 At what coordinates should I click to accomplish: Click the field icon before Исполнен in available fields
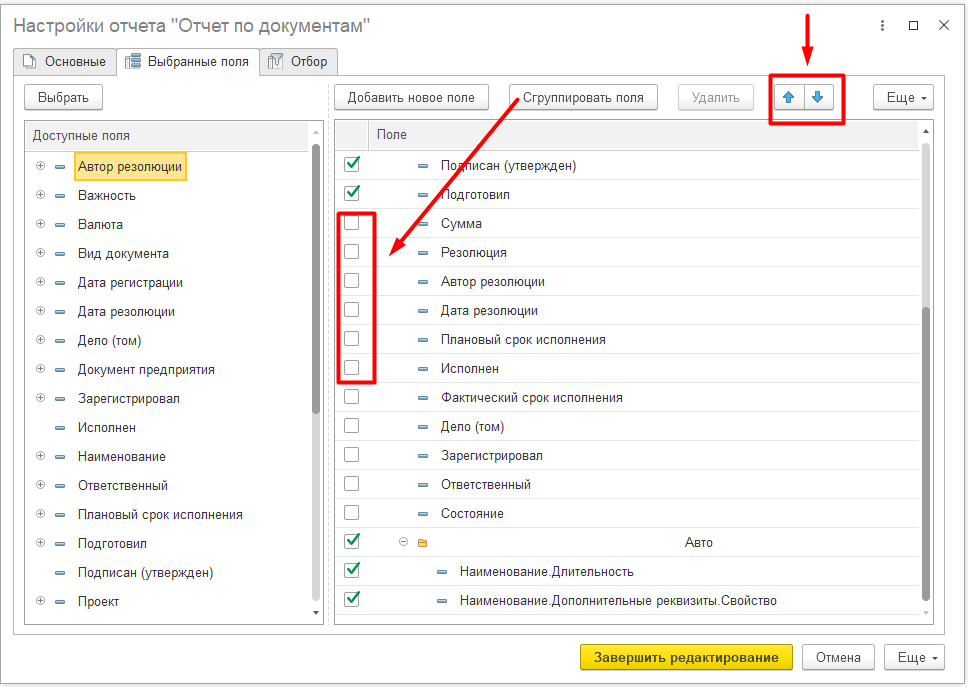(x=60, y=428)
